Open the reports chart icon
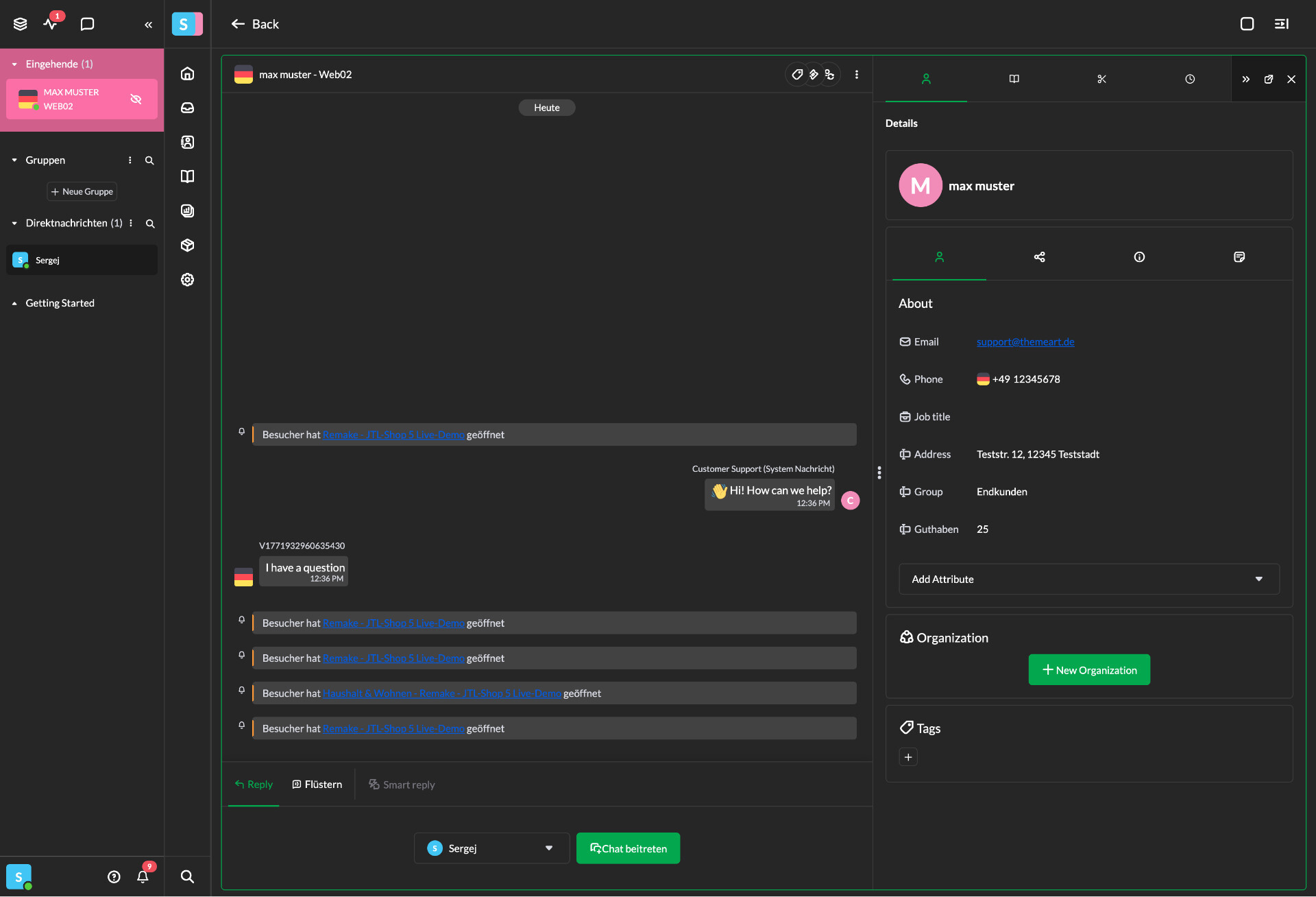This screenshot has height=897, width=1316. coord(187,211)
